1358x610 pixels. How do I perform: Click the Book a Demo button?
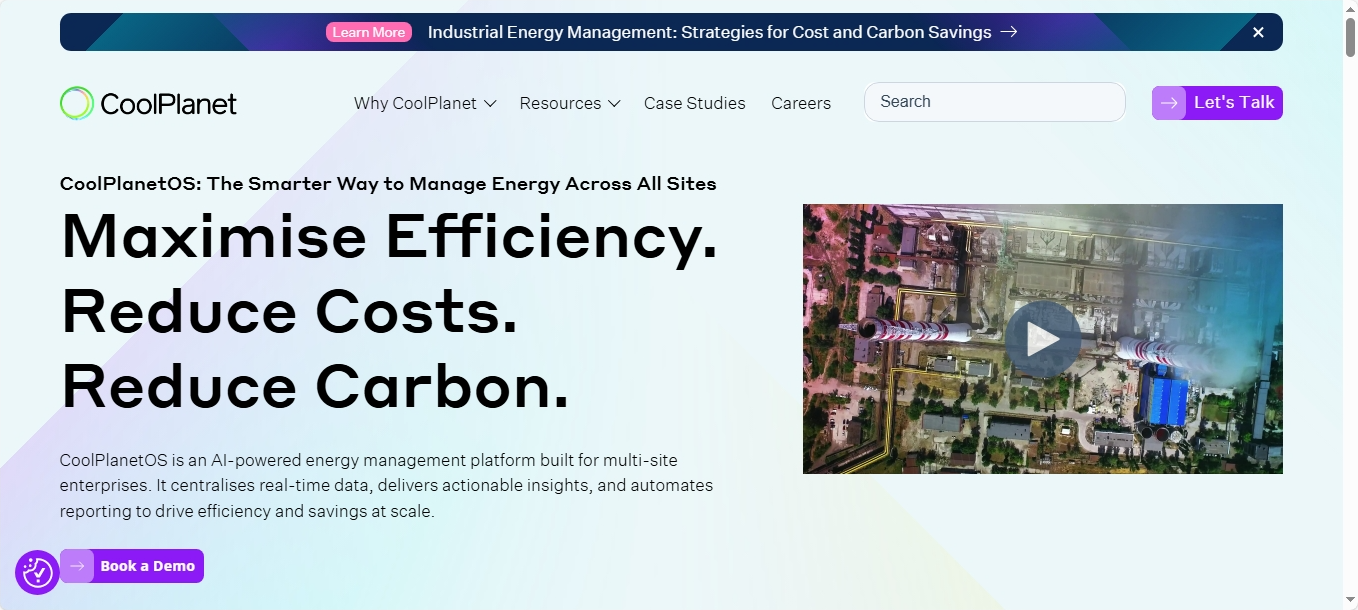[x=132, y=566]
